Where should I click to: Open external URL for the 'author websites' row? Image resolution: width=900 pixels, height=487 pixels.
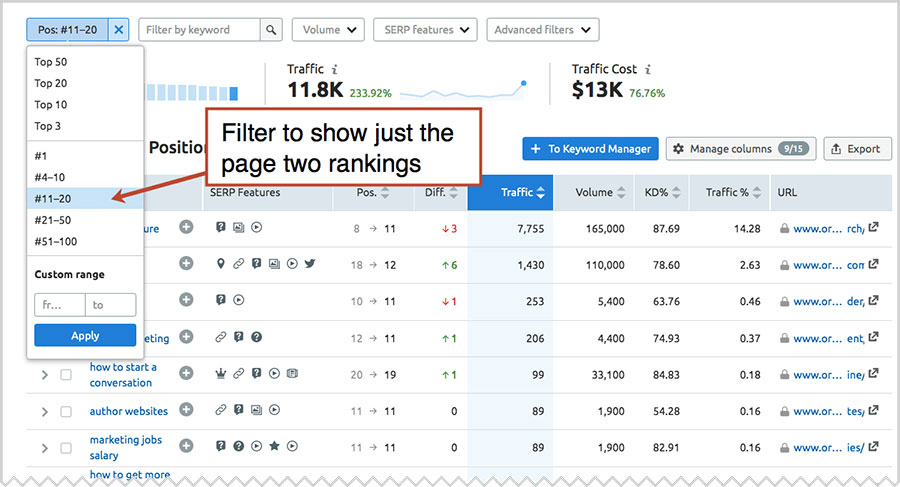873,410
